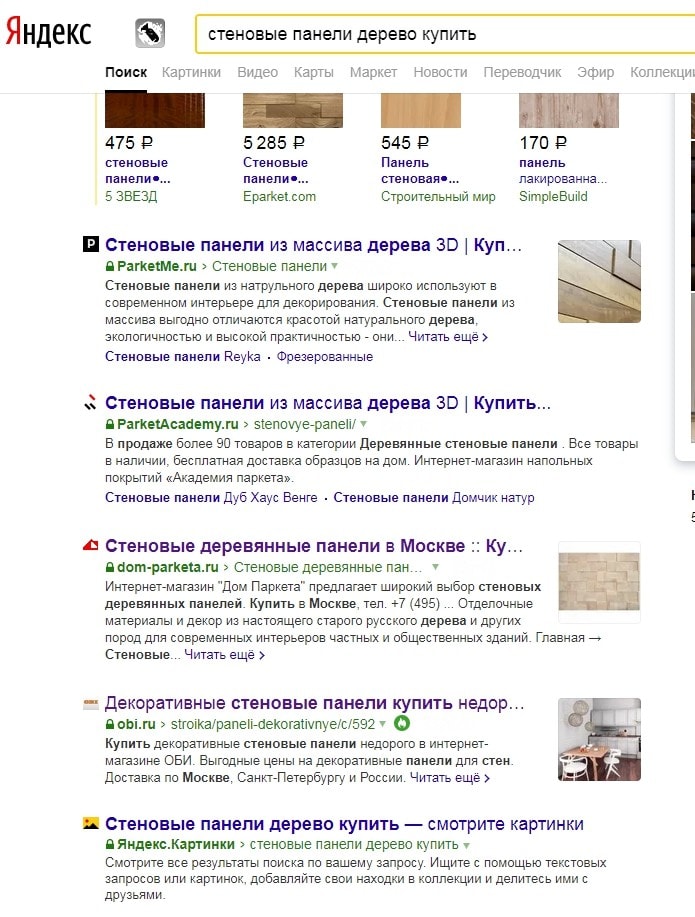
Task: Open the wood panel thumbnail for dom-parketa.ru
Action: click(x=599, y=582)
